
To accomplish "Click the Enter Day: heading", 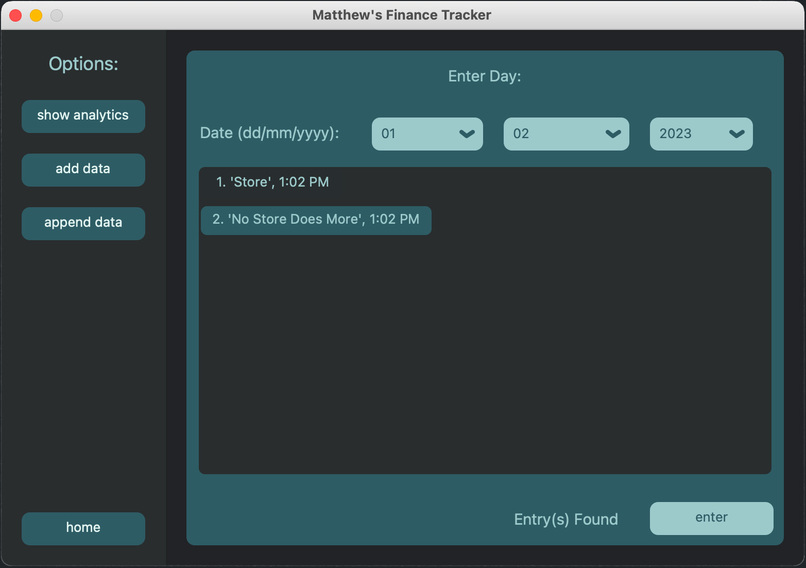I will (x=484, y=76).
